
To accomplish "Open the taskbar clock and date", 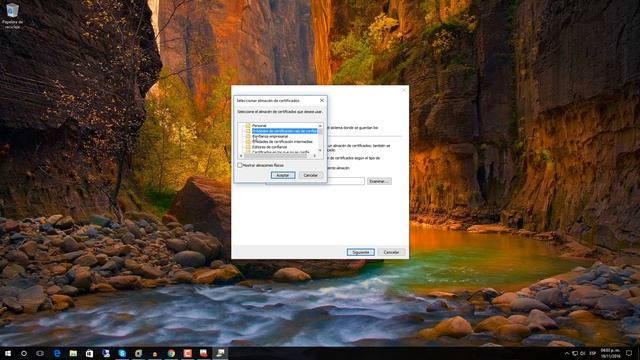I will coord(610,353).
